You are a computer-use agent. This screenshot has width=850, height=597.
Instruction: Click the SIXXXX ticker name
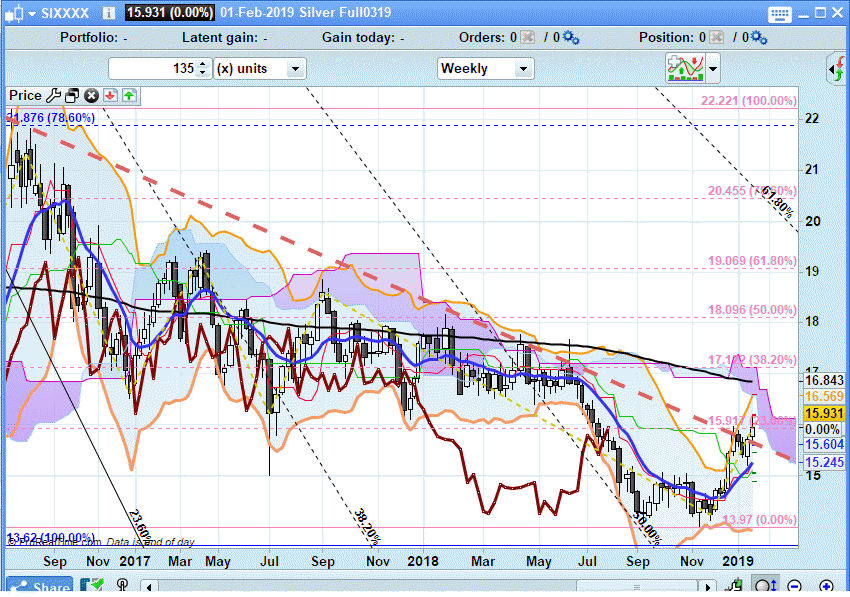click(65, 13)
